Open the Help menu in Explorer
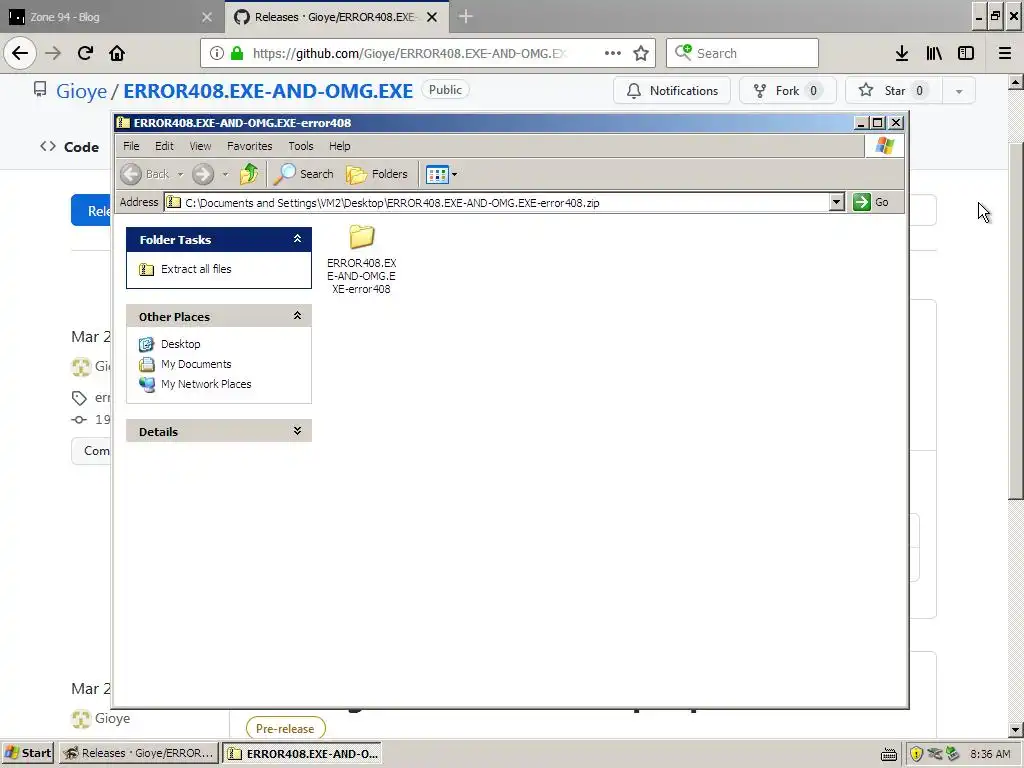 [340, 146]
